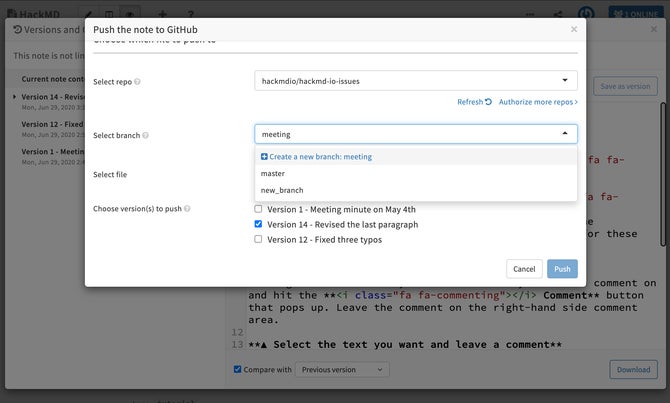Image resolution: width=670 pixels, height=403 pixels.
Task: Check Version 1 - Meeting minute on May 4th
Action: (x=258, y=209)
